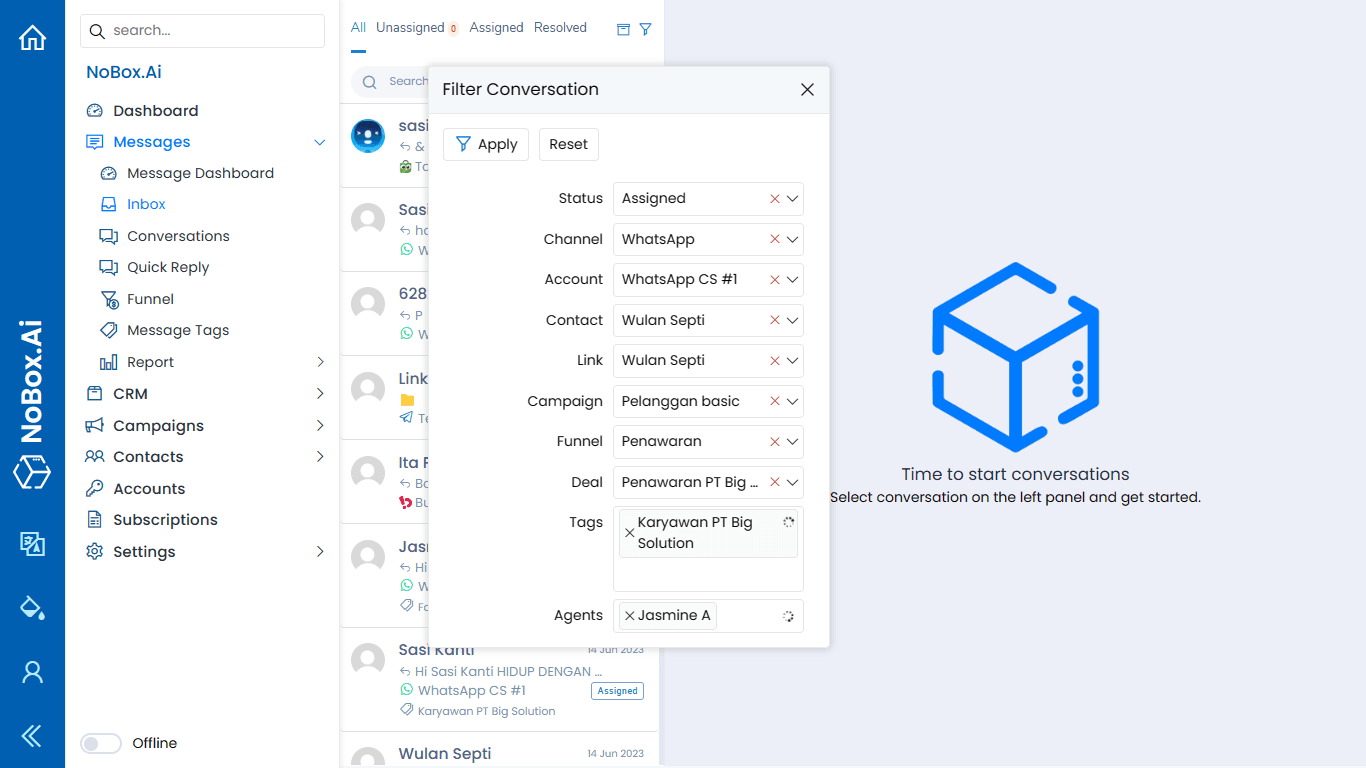Close the Filter Conversation dialog
Viewport: 1366px width, 768px height.
[x=807, y=90]
